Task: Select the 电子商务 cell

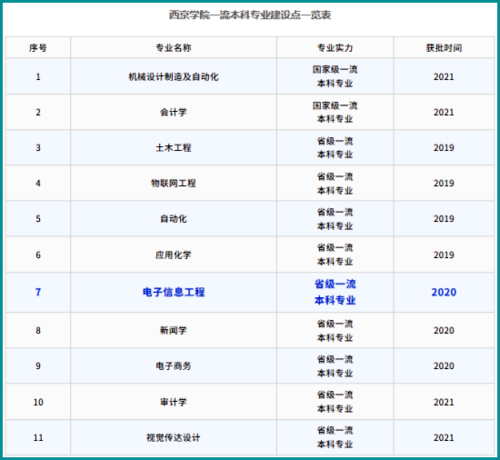Action: (x=173, y=366)
